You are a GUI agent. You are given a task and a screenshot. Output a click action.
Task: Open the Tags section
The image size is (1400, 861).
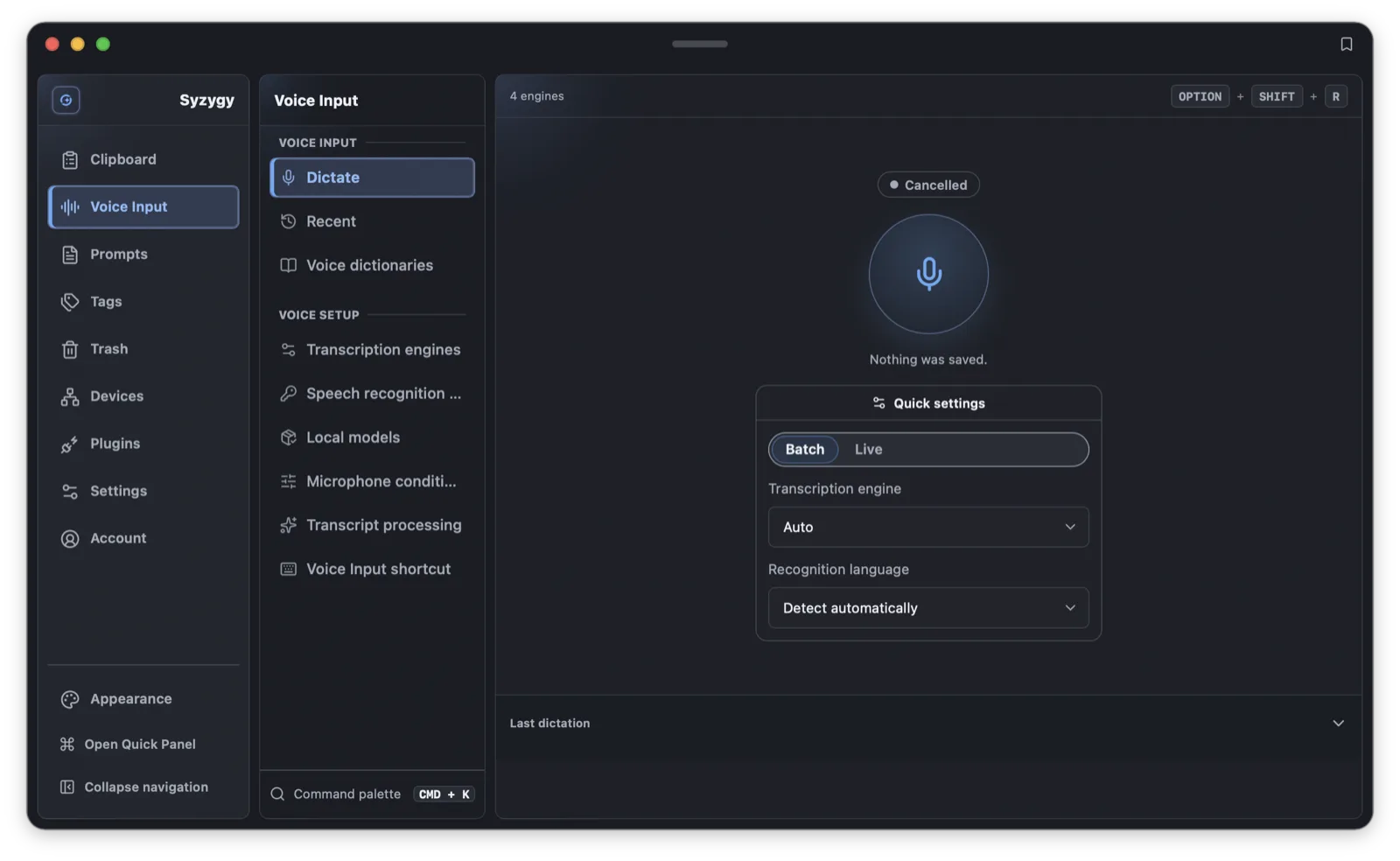tap(143, 301)
